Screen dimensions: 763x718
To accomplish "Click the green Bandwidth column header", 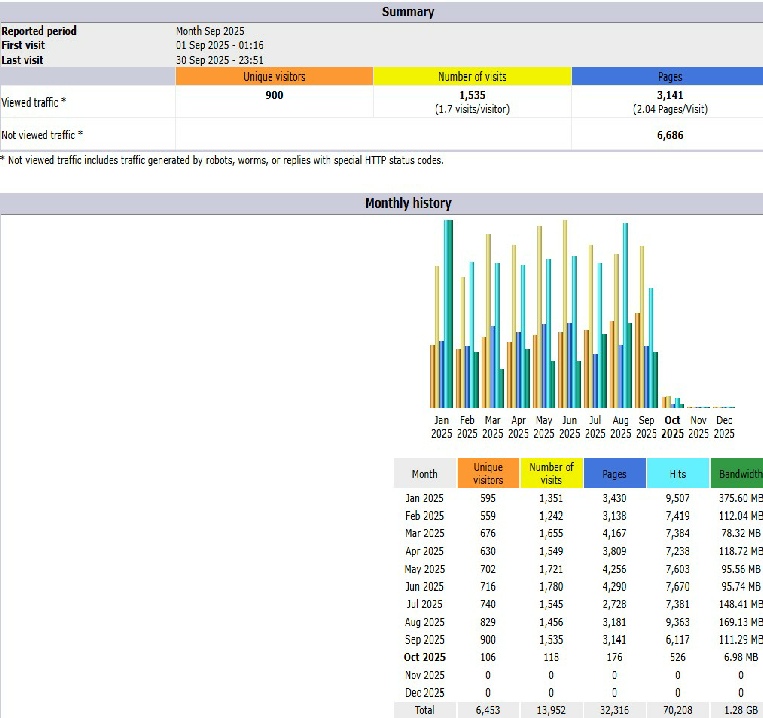I will point(736,474).
